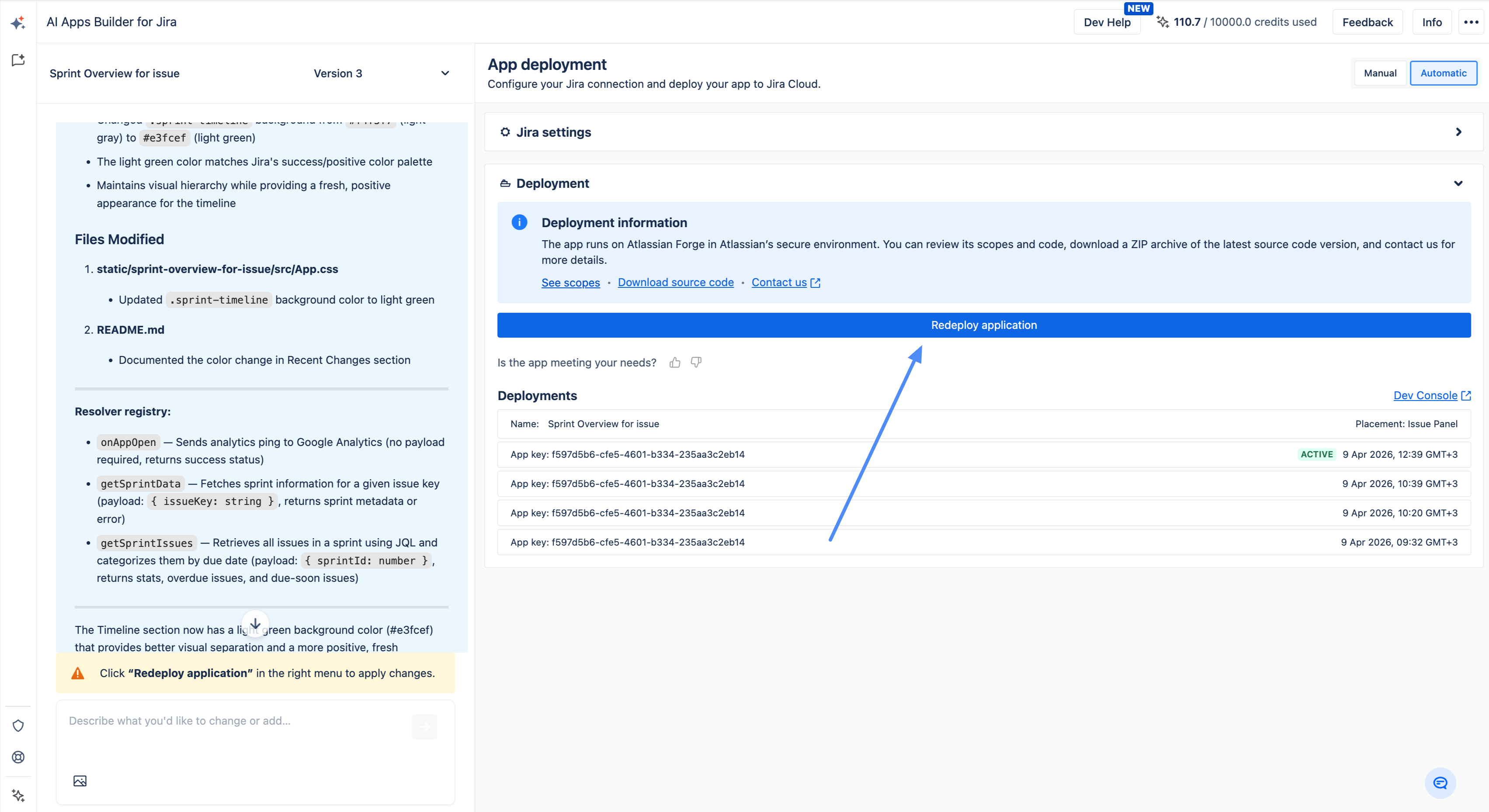Open the lifebuoy help icon in sidebar
Viewport: 1489px width, 812px height.
coord(18,757)
